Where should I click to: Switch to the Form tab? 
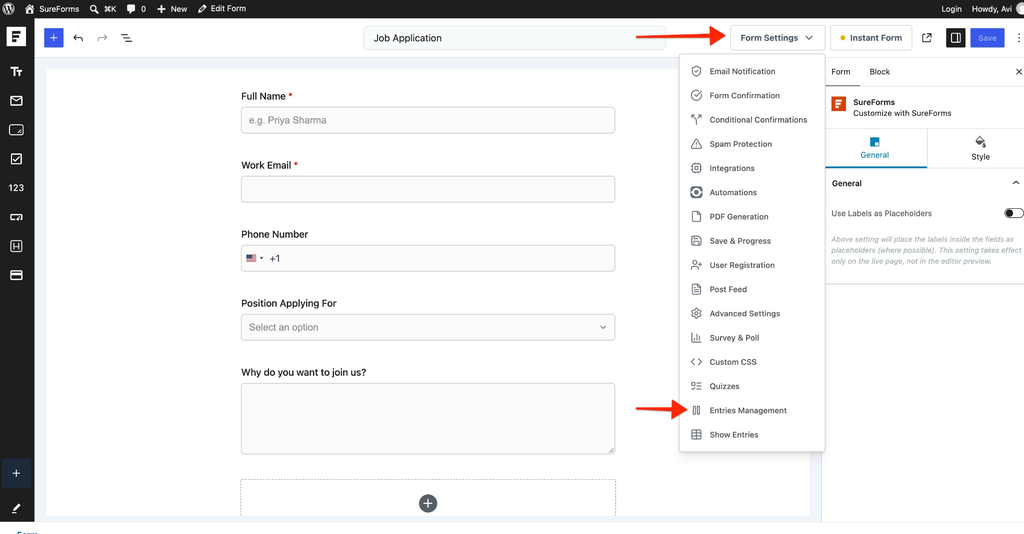click(840, 72)
